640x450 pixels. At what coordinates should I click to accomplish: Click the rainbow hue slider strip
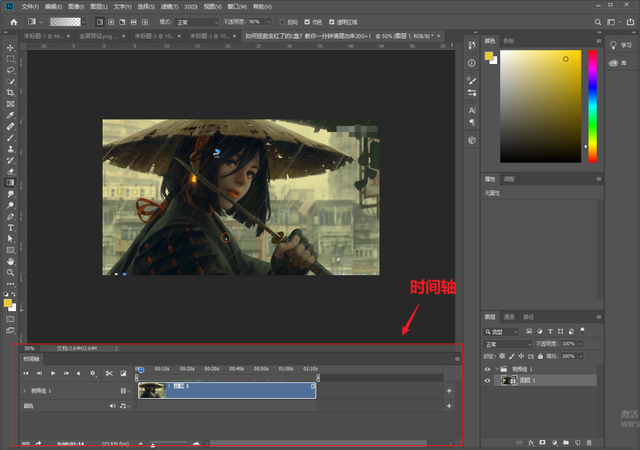click(592, 106)
